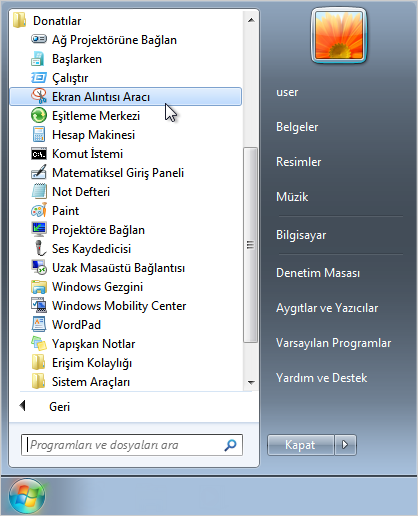
Task: Click the Kapat shutdown button
Action: point(300,445)
